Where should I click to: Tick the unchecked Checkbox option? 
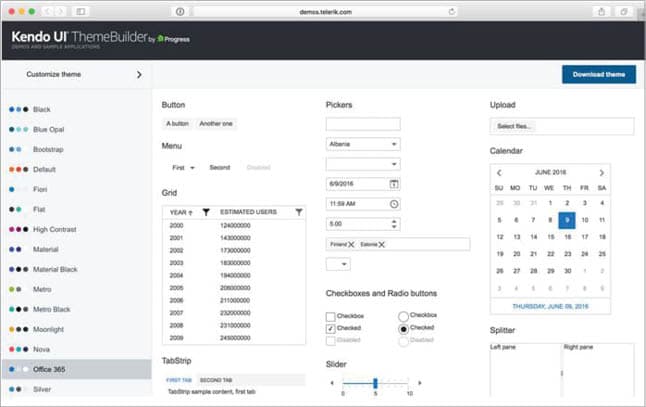pos(331,316)
